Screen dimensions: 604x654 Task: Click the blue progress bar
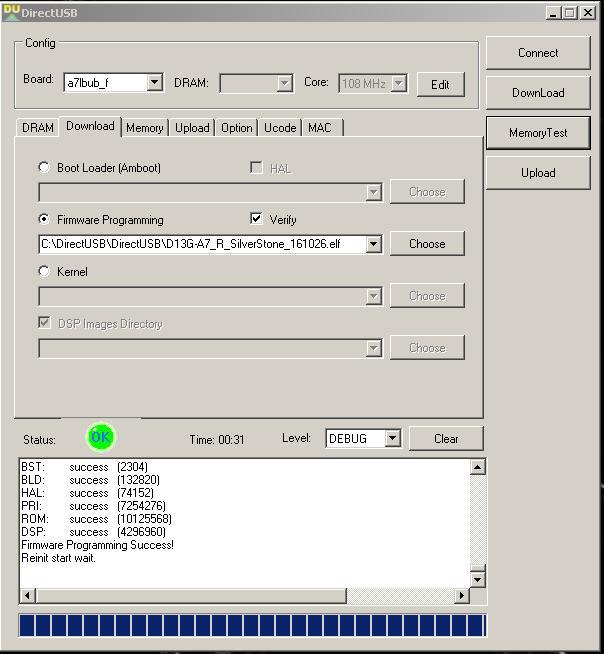(252, 625)
